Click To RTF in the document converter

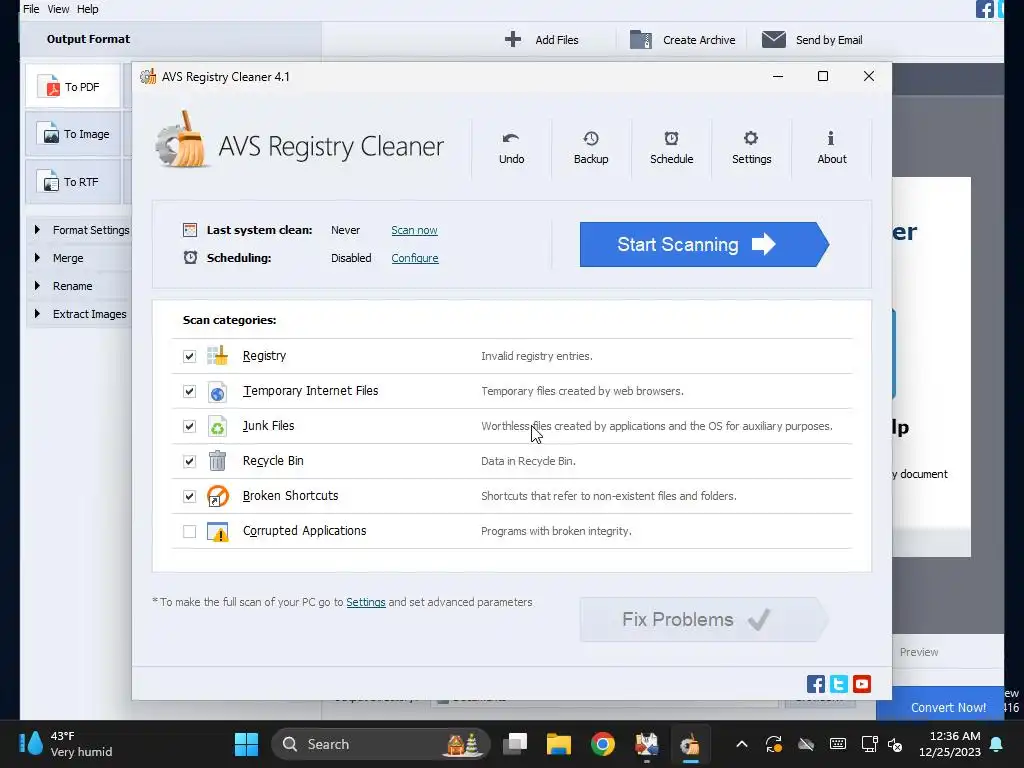tap(73, 182)
